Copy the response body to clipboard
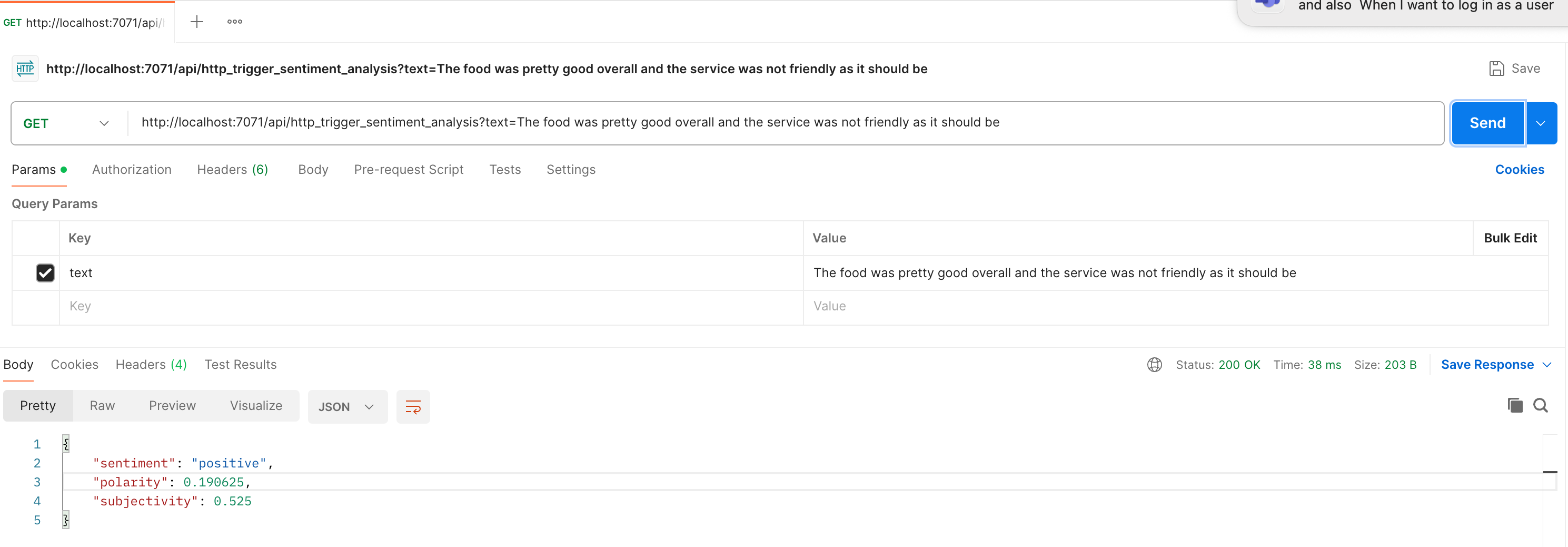The height and width of the screenshot is (547, 1568). click(1514, 406)
